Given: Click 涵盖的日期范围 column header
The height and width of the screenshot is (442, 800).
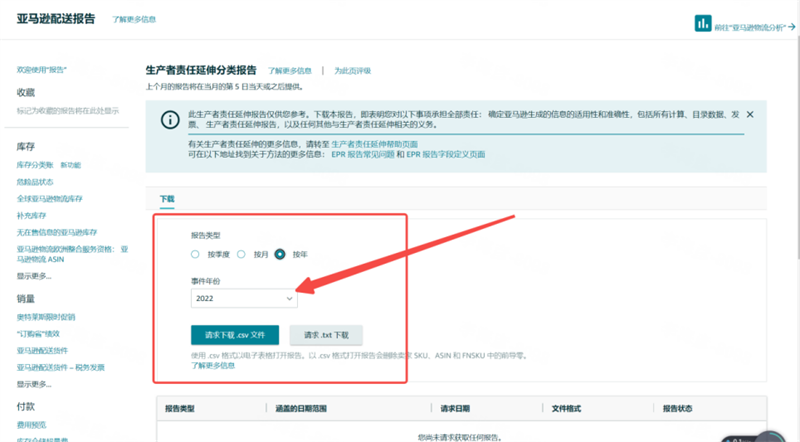Looking at the screenshot, I should [301, 408].
